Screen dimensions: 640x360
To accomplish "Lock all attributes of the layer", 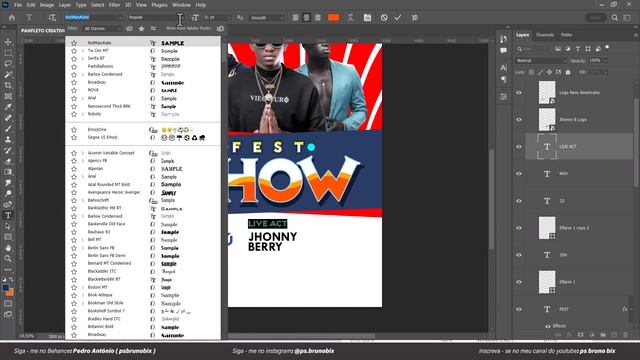I will coord(568,72).
